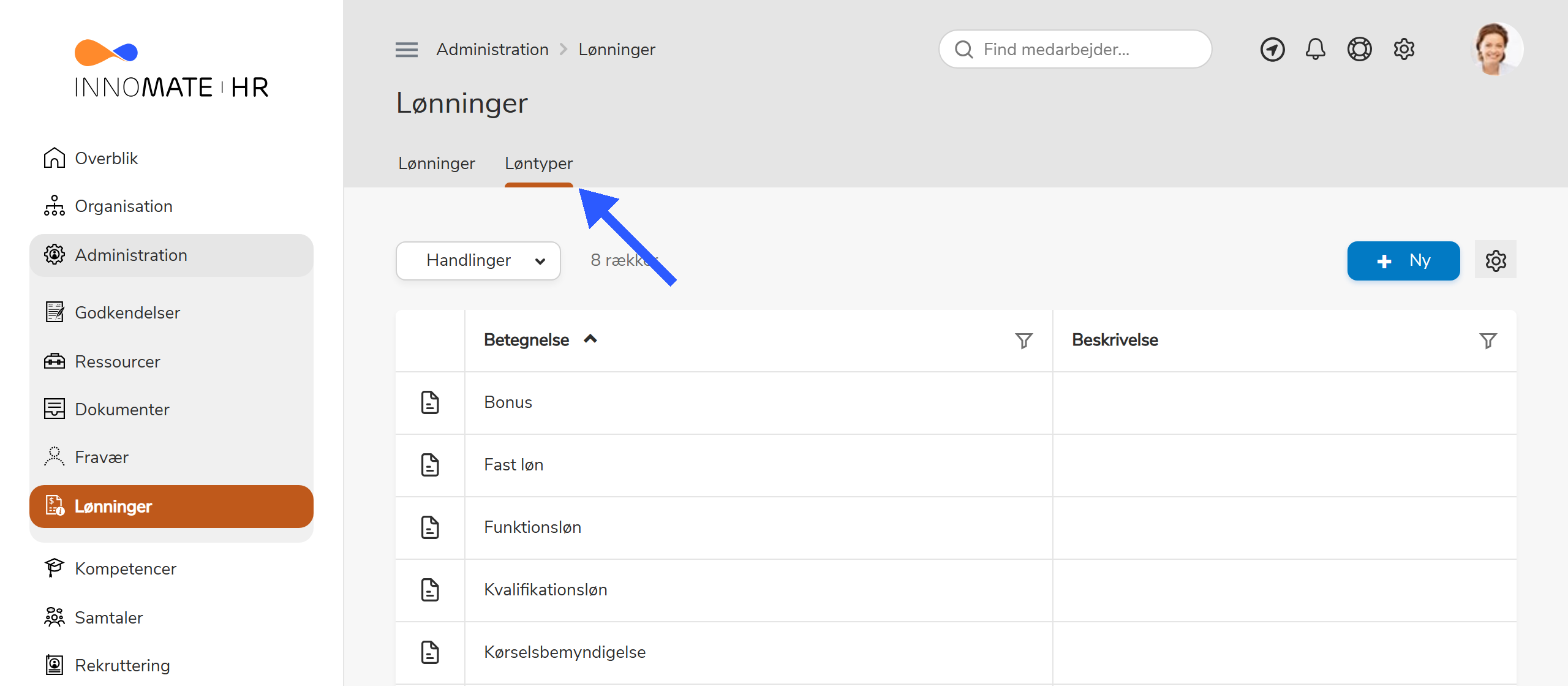The height and width of the screenshot is (686, 1568).
Task: Select the Bonus row text
Action: 508,402
